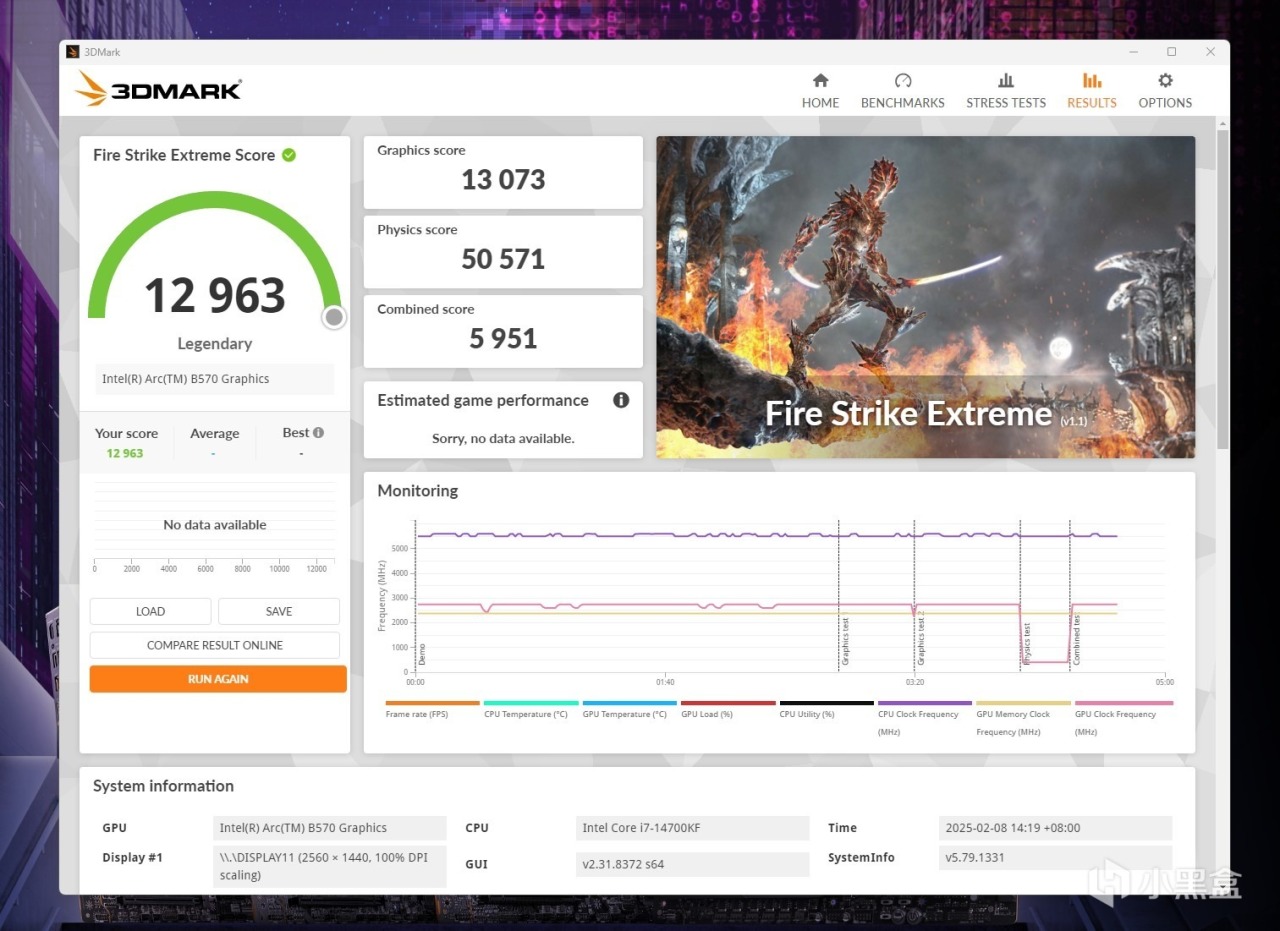Click the large 12 963 score in the gauge
Image resolution: width=1280 pixels, height=931 pixels.
(215, 295)
